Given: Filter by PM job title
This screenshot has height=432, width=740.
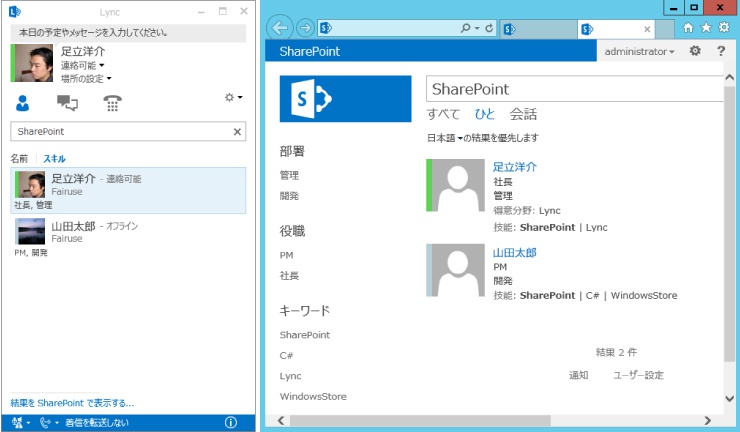Looking at the screenshot, I should (x=286, y=255).
